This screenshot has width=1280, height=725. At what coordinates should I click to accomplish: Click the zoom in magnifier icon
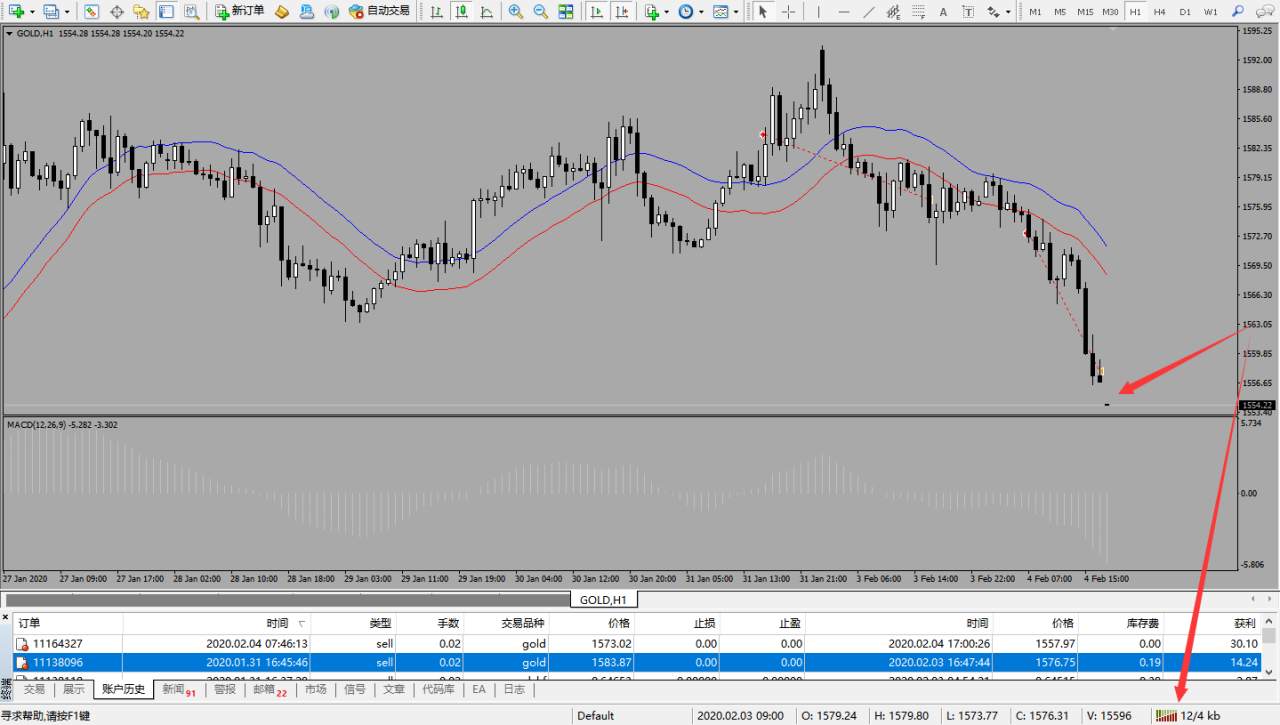point(515,12)
